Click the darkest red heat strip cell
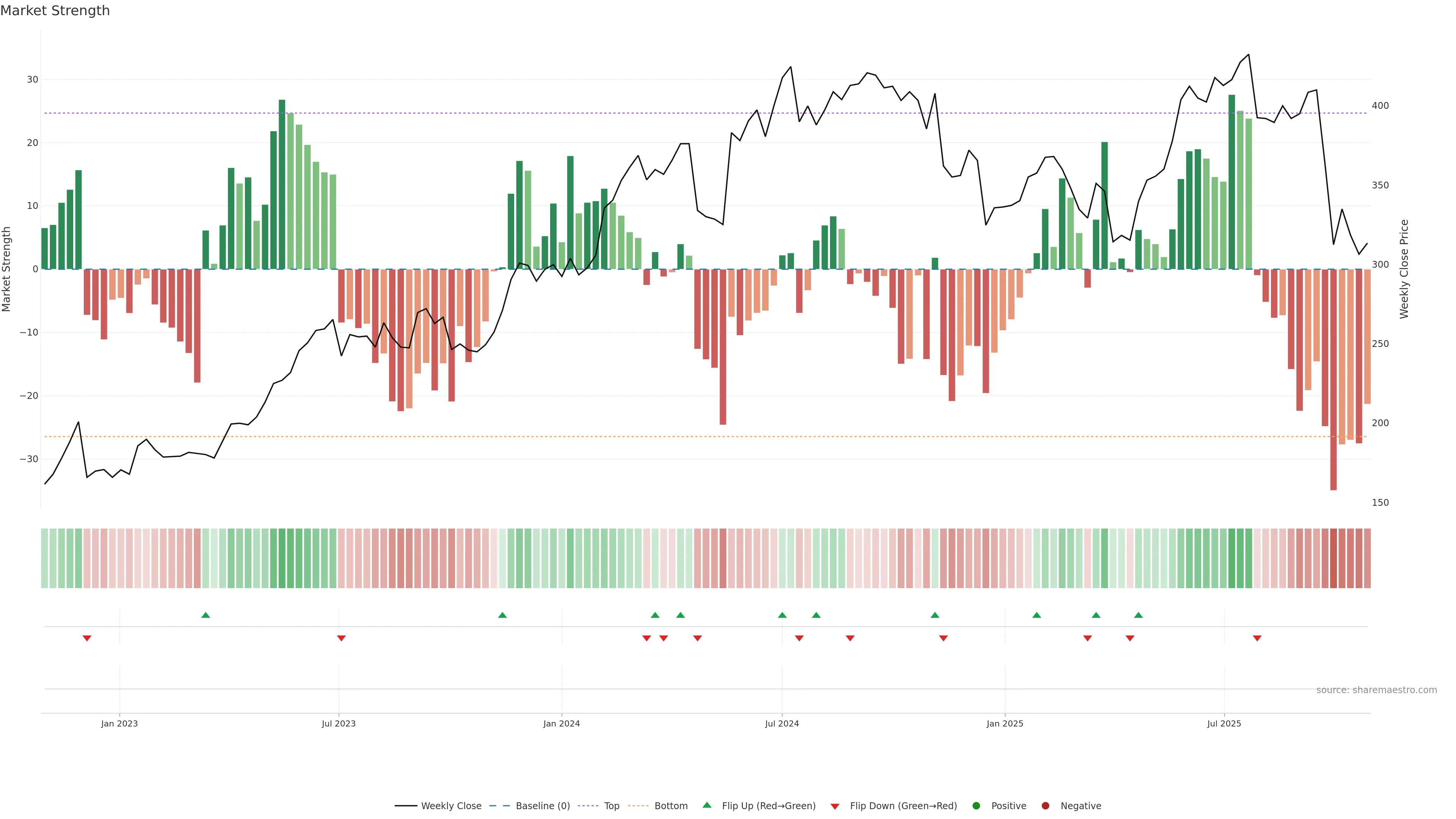Image resolution: width=1456 pixels, height=819 pixels. click(x=1334, y=559)
